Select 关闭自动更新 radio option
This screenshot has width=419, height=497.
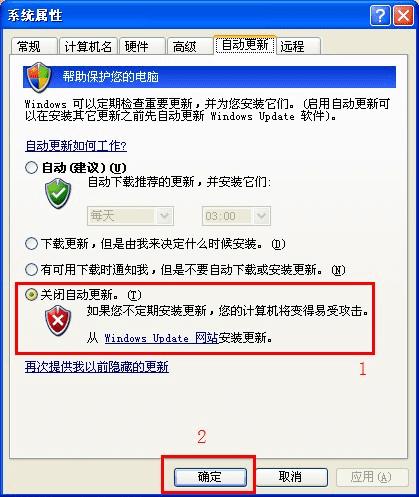coord(31,294)
